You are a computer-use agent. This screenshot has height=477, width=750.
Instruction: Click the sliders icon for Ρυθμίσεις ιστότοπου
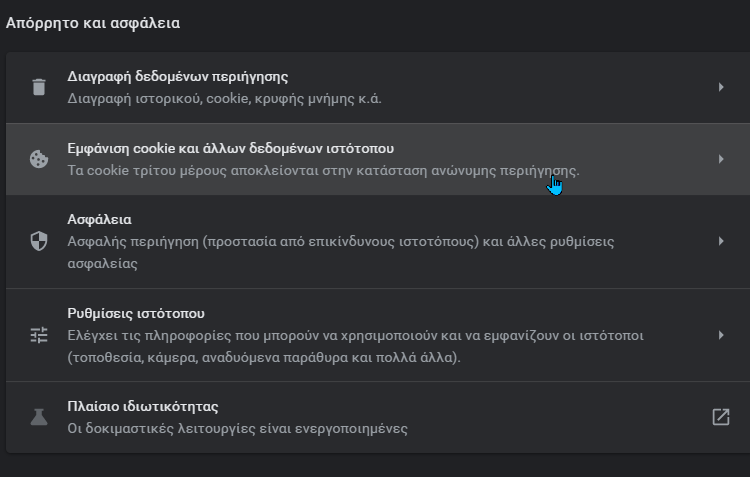pos(39,335)
